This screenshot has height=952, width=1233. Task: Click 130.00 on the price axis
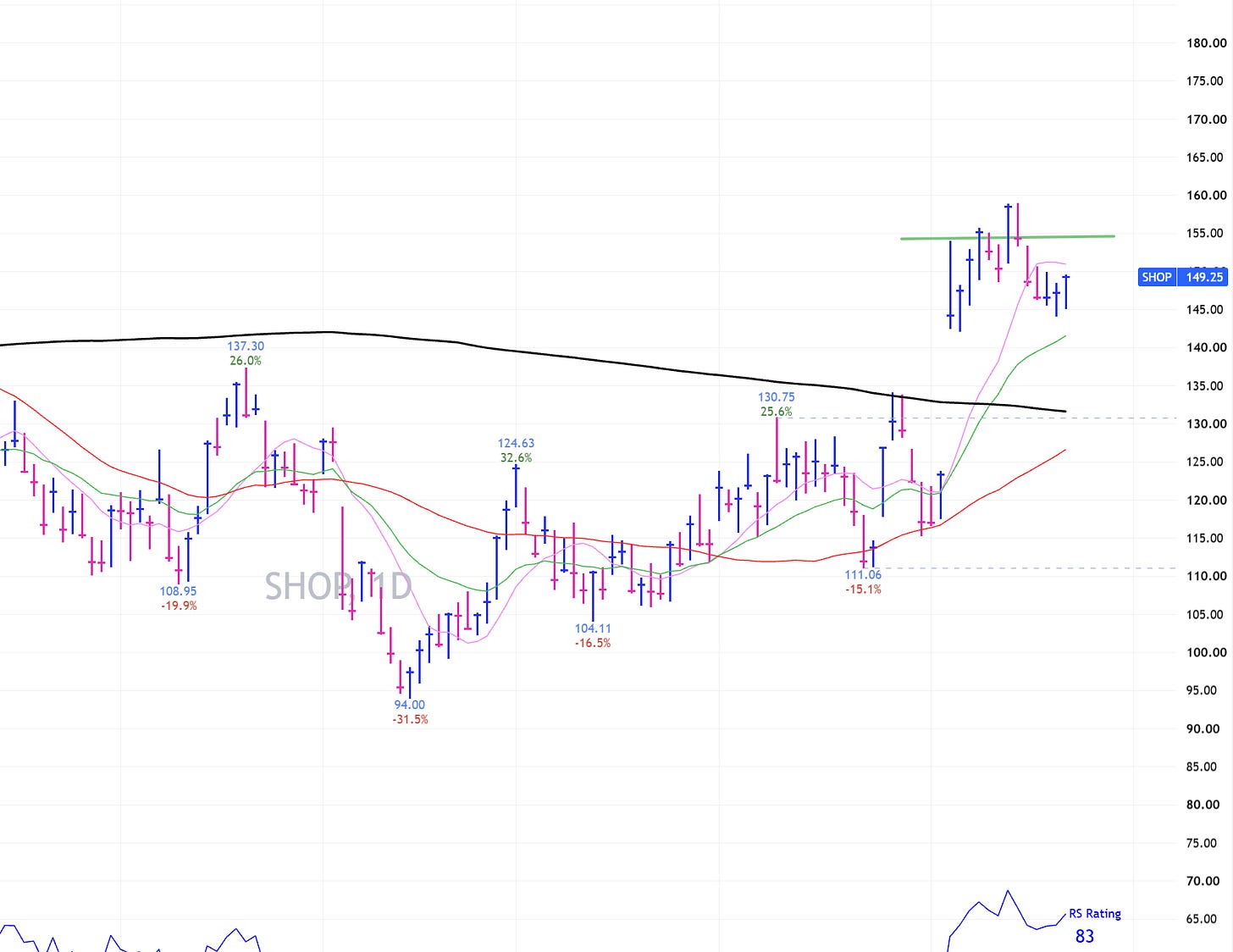(1206, 423)
